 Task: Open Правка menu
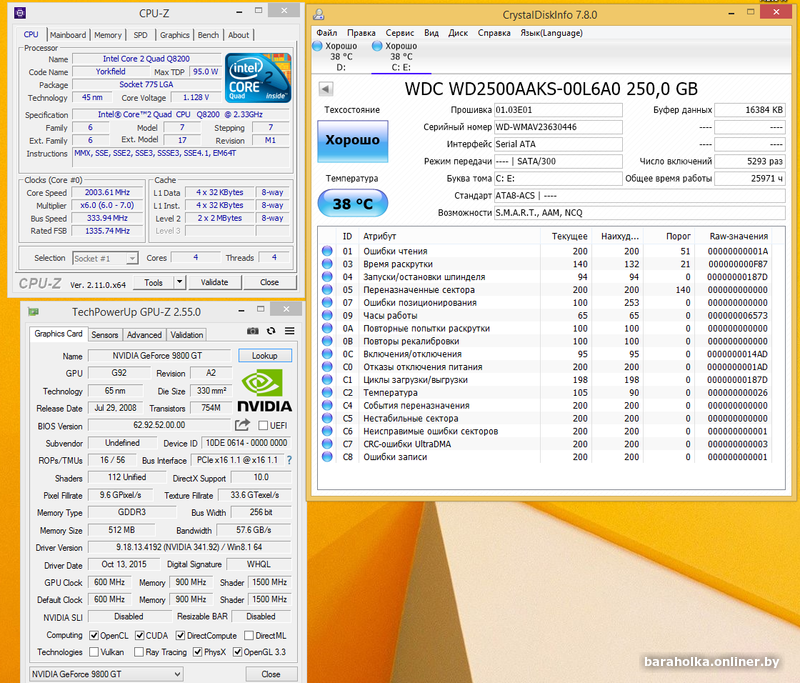(361, 33)
